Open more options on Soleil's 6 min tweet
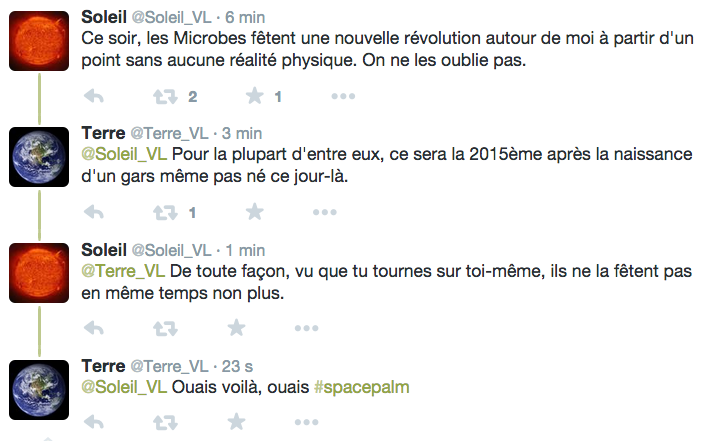 click(343, 96)
